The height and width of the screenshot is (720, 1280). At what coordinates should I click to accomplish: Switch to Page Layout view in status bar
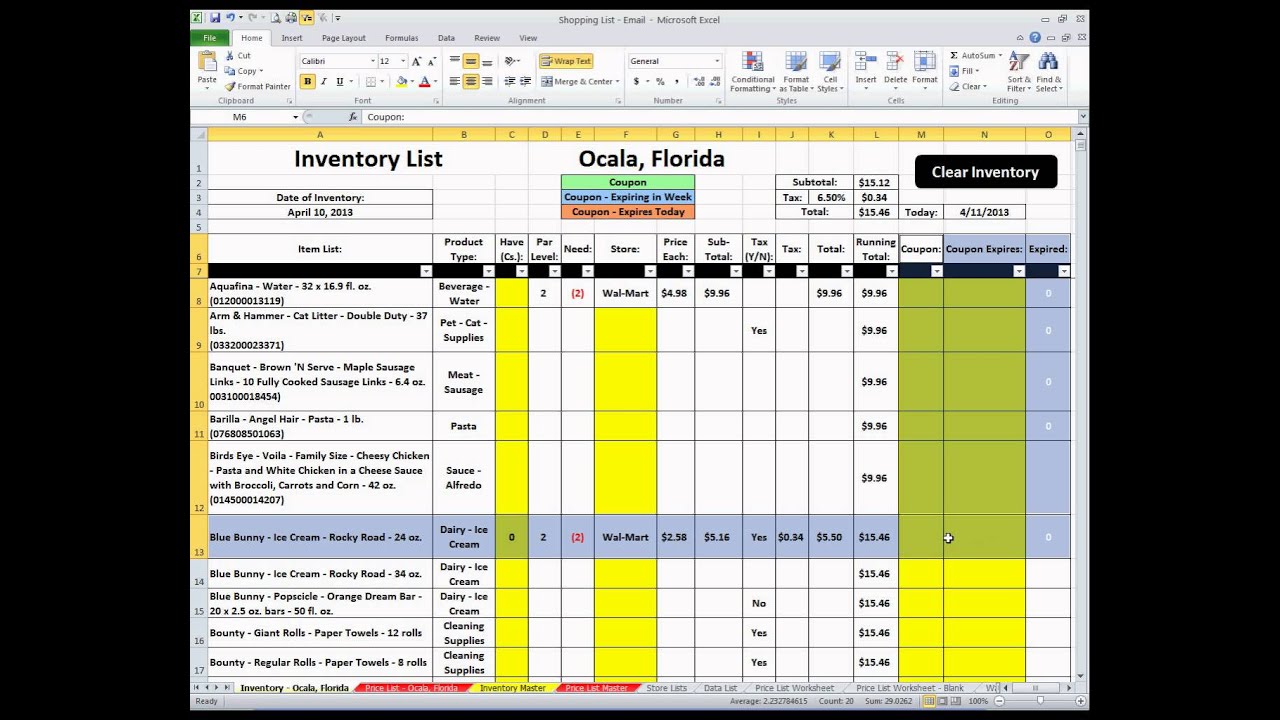tap(942, 701)
